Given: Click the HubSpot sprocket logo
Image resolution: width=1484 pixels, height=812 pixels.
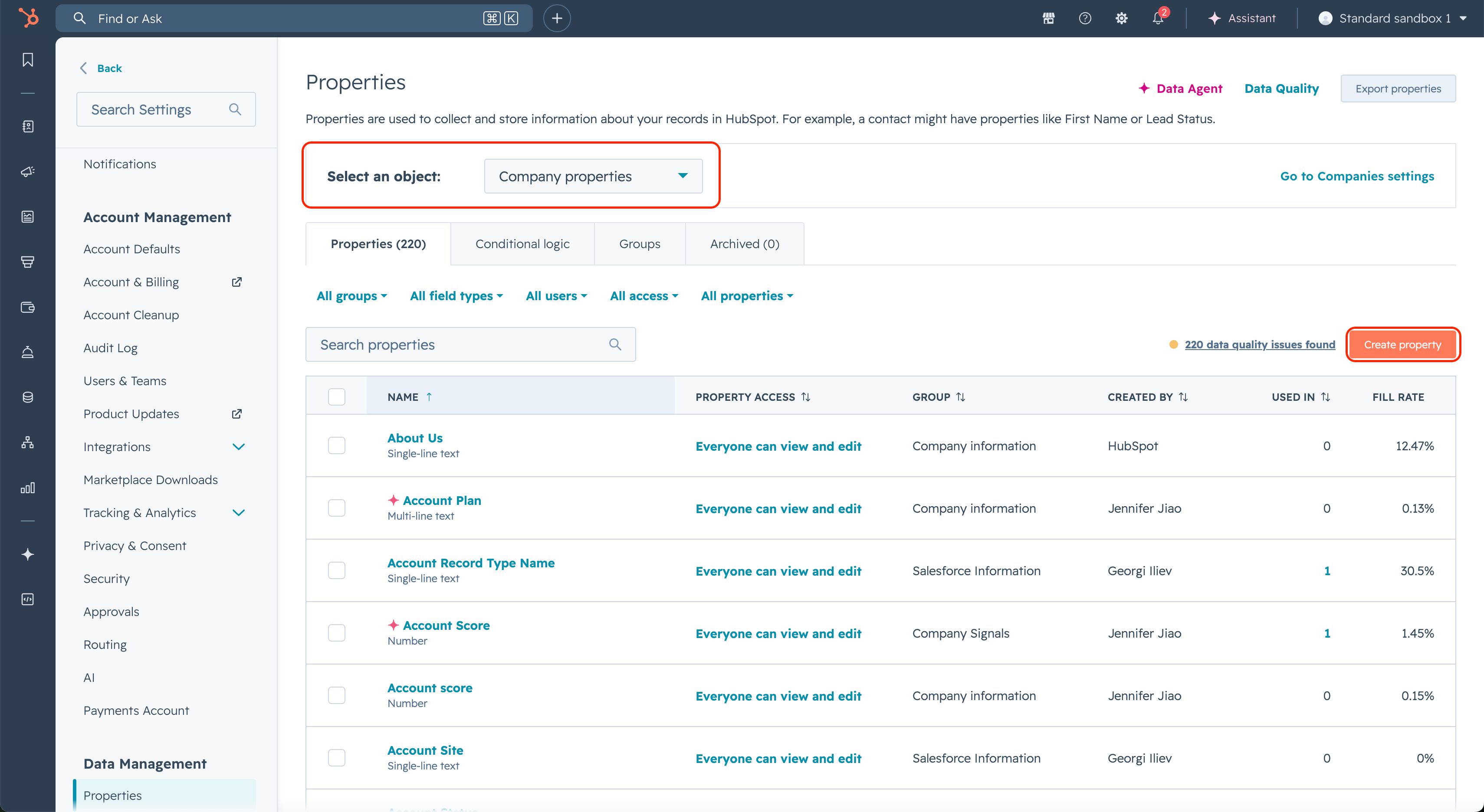Looking at the screenshot, I should click(28, 18).
